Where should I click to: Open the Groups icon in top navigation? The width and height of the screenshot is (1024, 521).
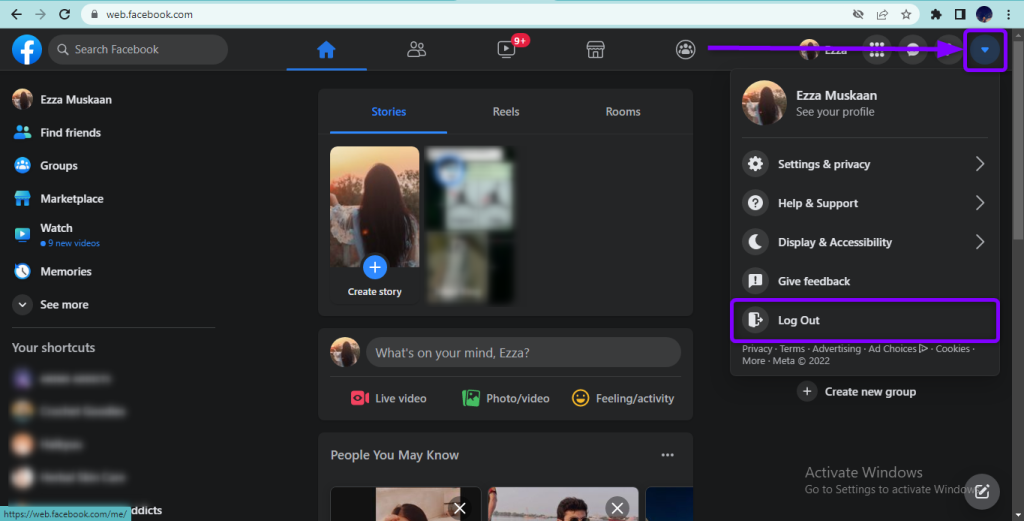coord(685,49)
